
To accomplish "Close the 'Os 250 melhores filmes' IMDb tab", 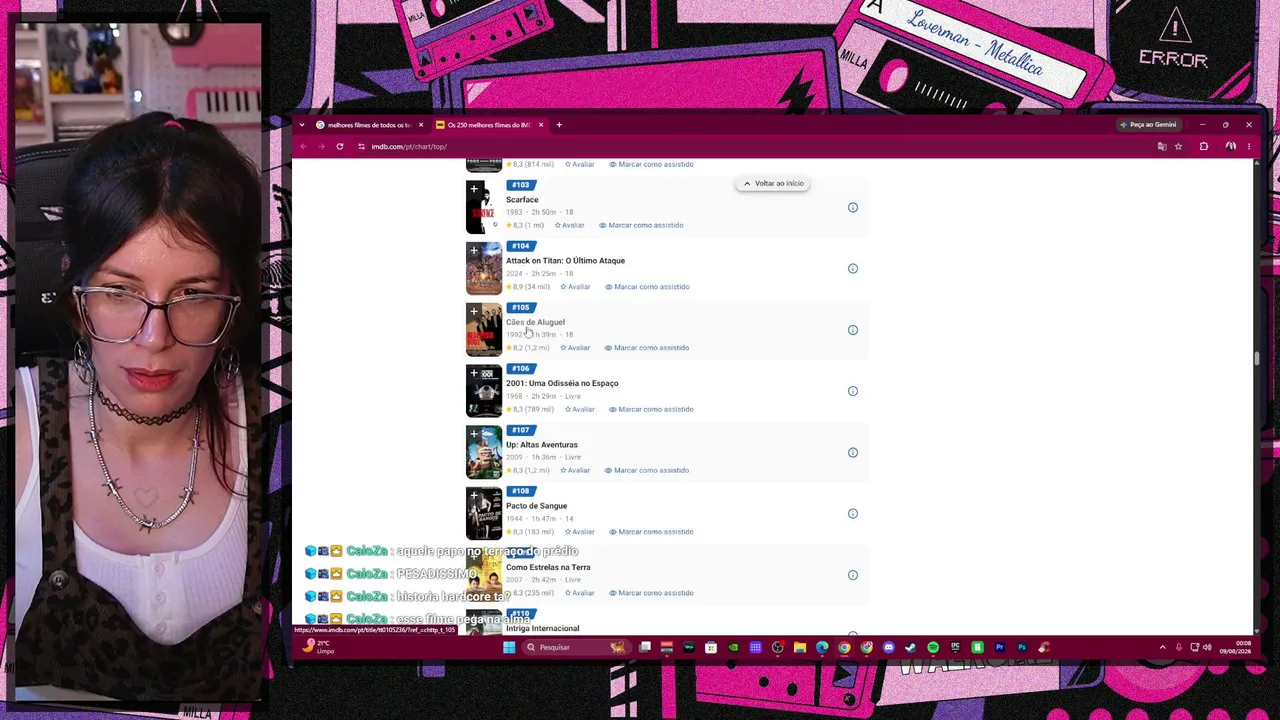I will click(x=541, y=125).
